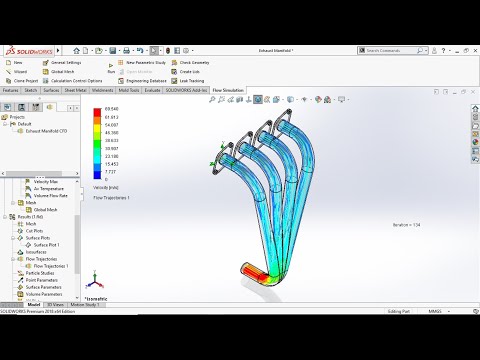Collapse the Default project node
This screenshot has height=360, width=480.
(5, 124)
